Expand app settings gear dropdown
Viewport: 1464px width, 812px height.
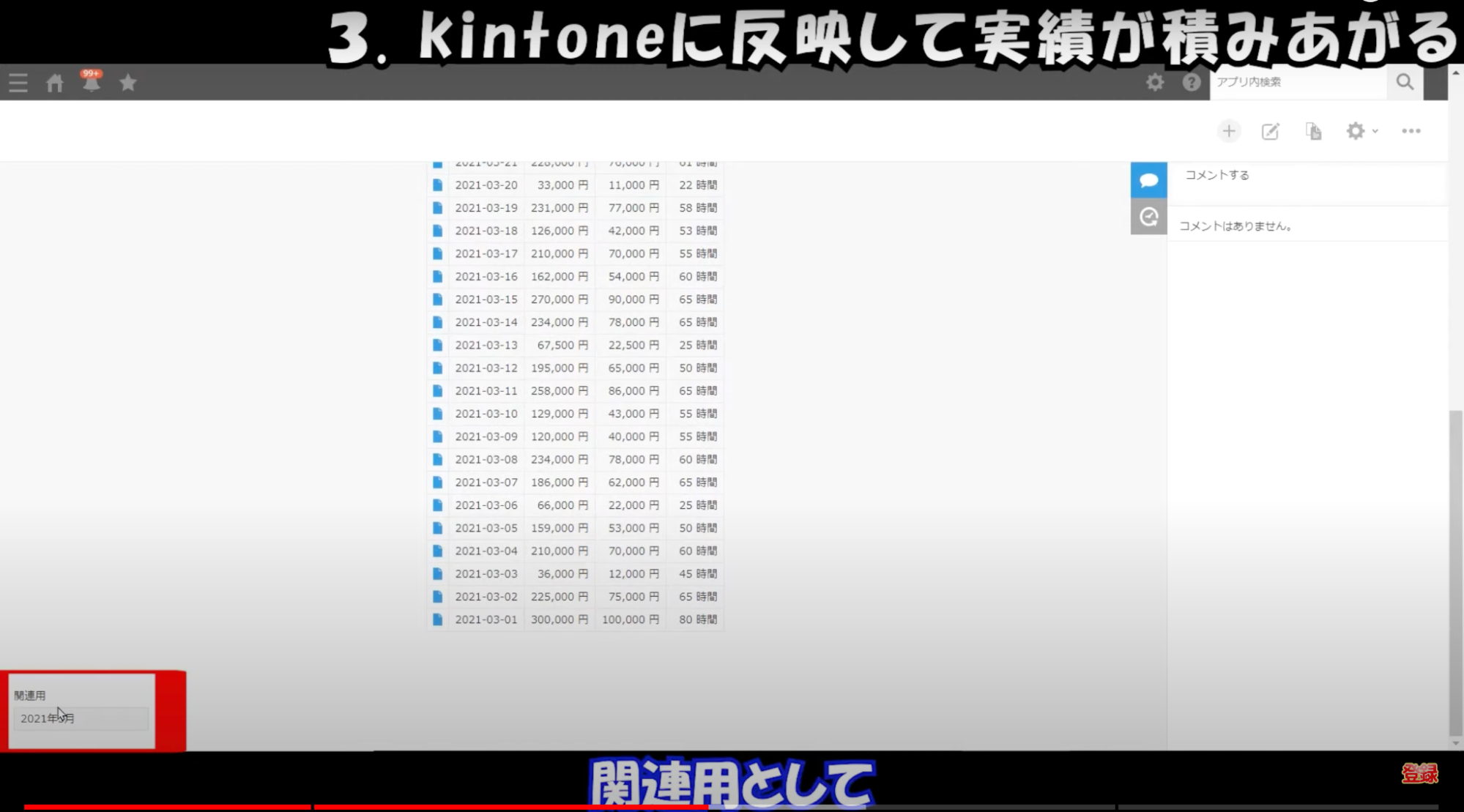(x=1361, y=131)
